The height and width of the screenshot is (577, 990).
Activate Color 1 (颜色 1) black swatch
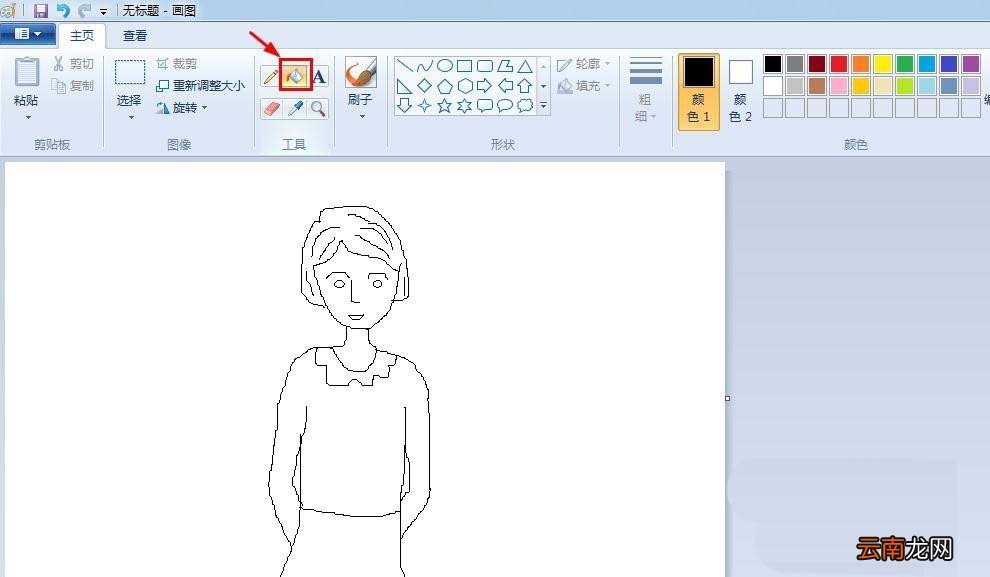[x=698, y=92]
